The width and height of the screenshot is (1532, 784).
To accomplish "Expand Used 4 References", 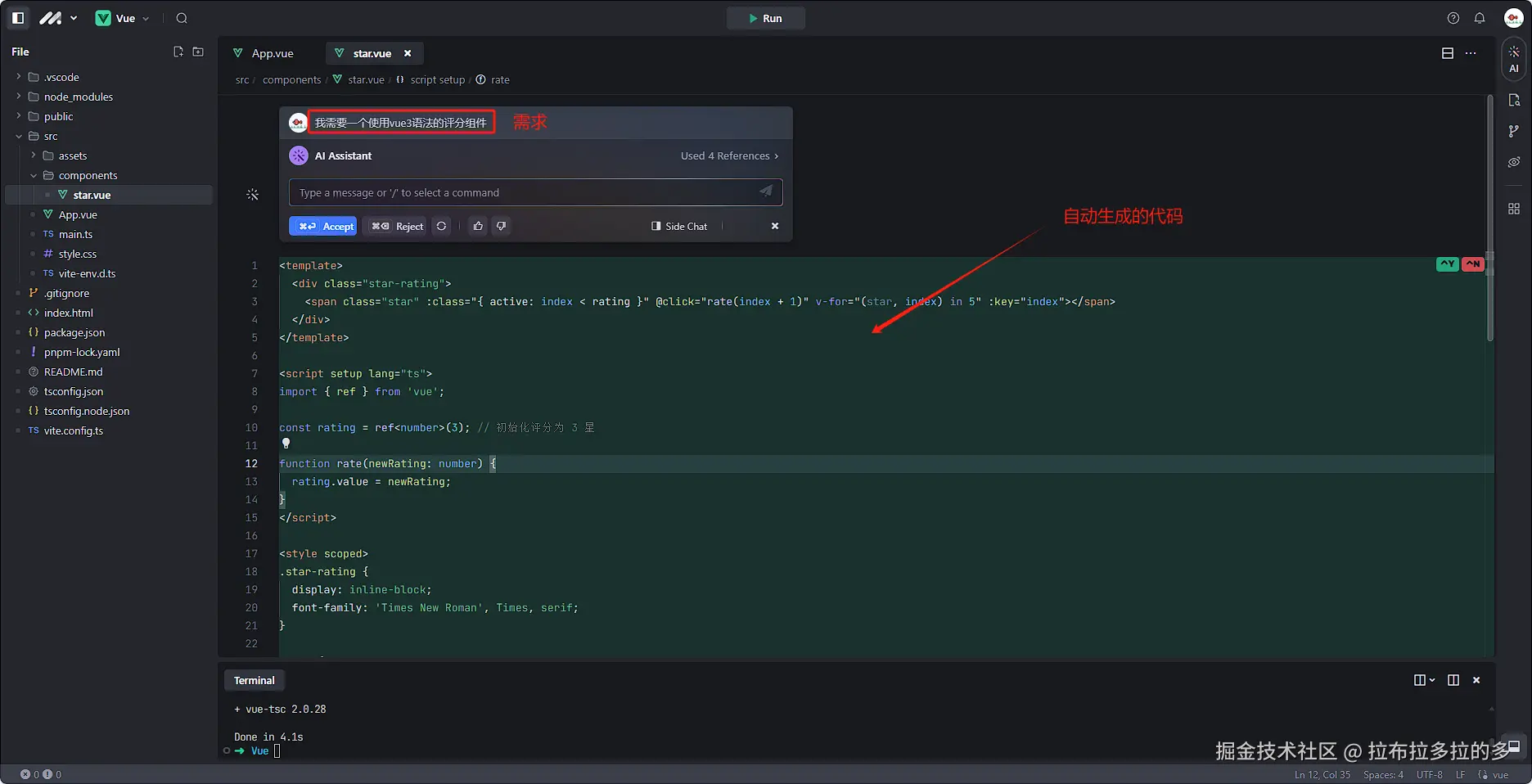I will point(729,155).
